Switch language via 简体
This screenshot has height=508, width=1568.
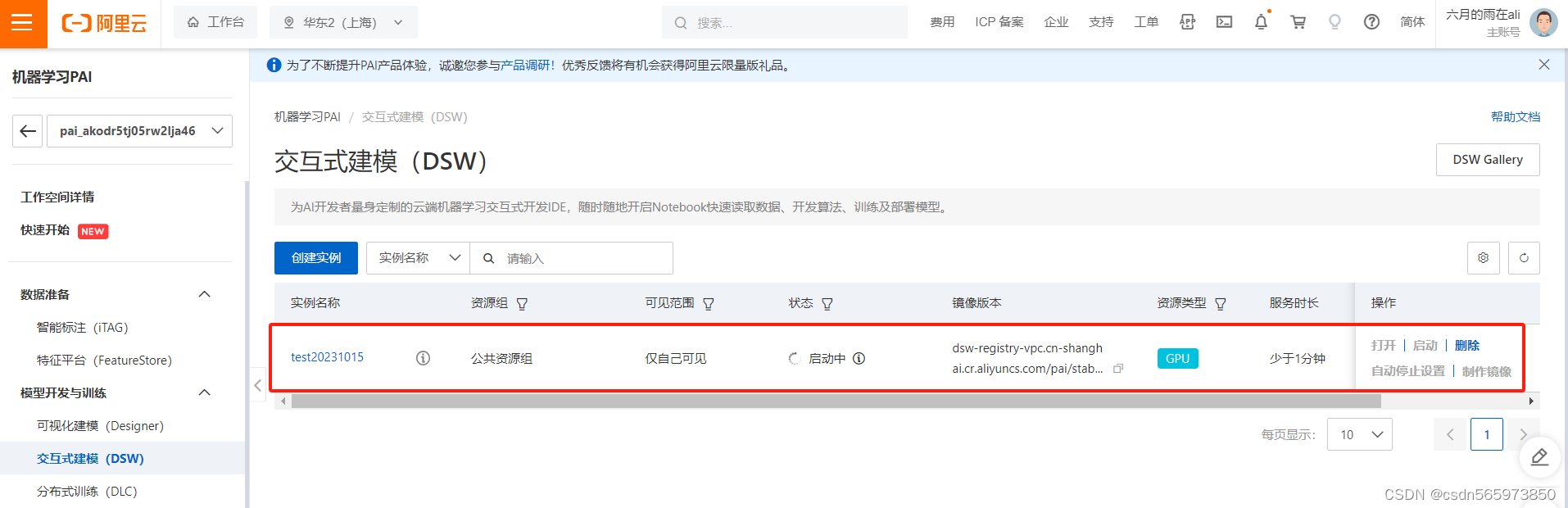pos(1412,22)
